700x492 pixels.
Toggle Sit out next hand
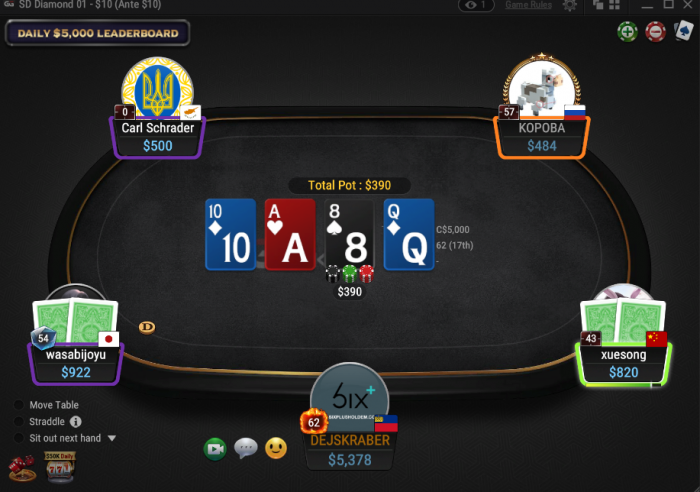coord(58,438)
